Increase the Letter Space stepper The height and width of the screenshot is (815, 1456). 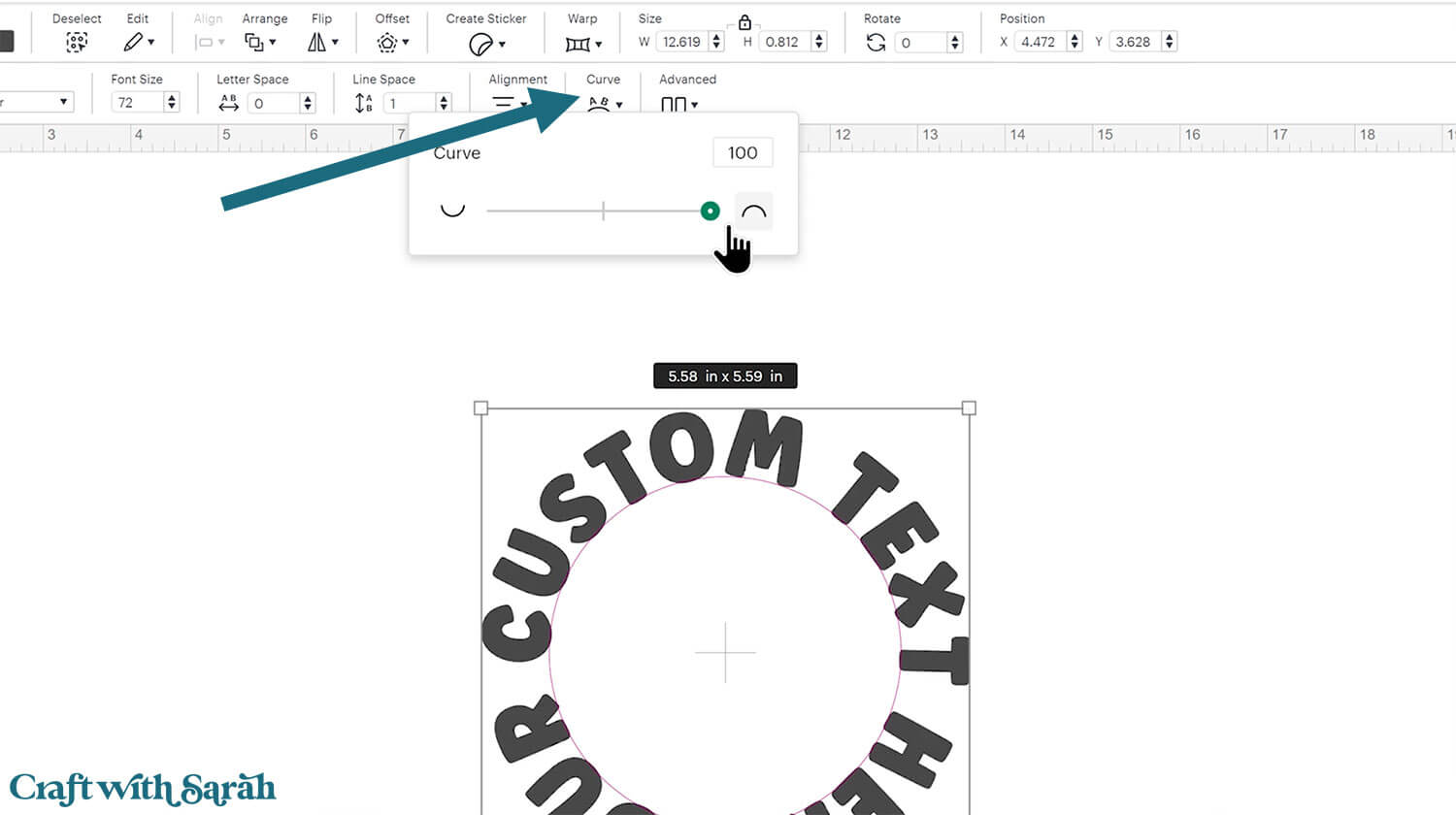(x=308, y=98)
